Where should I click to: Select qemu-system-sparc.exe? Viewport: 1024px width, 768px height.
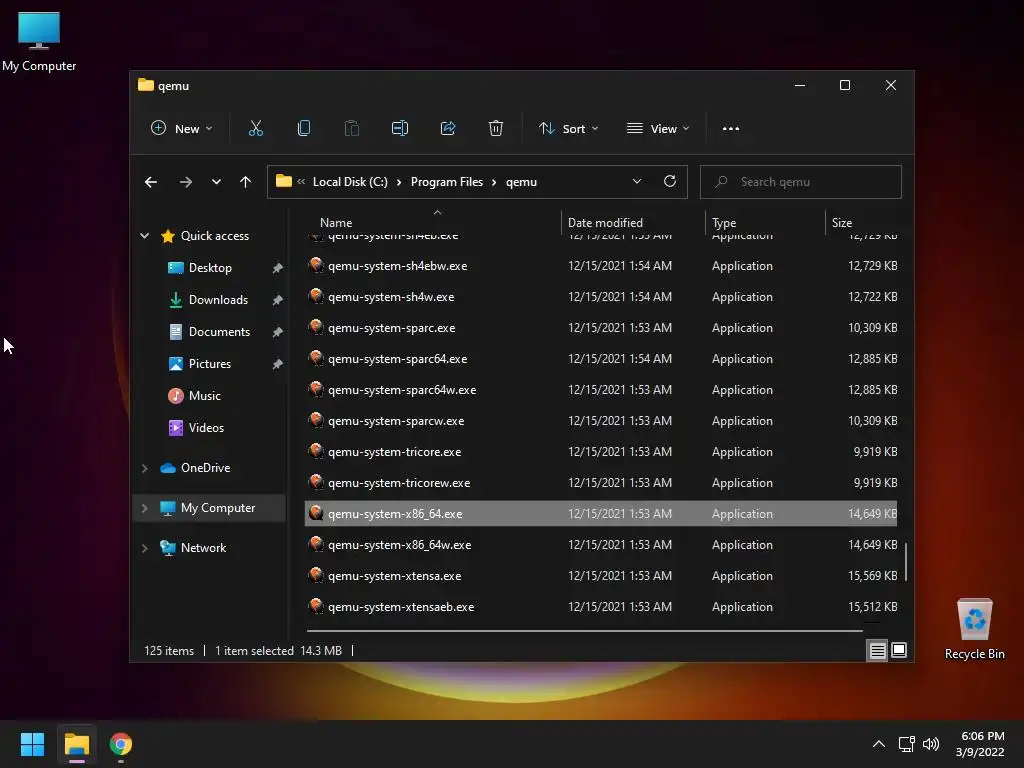pyautogui.click(x=601, y=328)
